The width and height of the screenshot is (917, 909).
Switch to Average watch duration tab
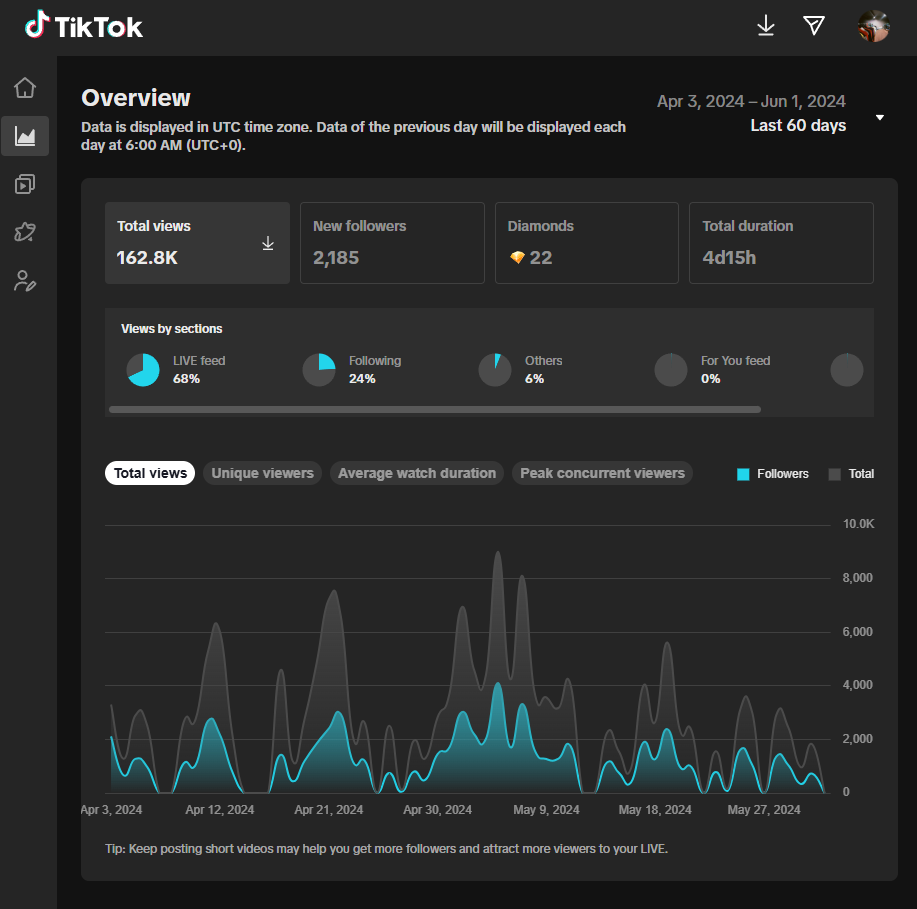pos(416,473)
